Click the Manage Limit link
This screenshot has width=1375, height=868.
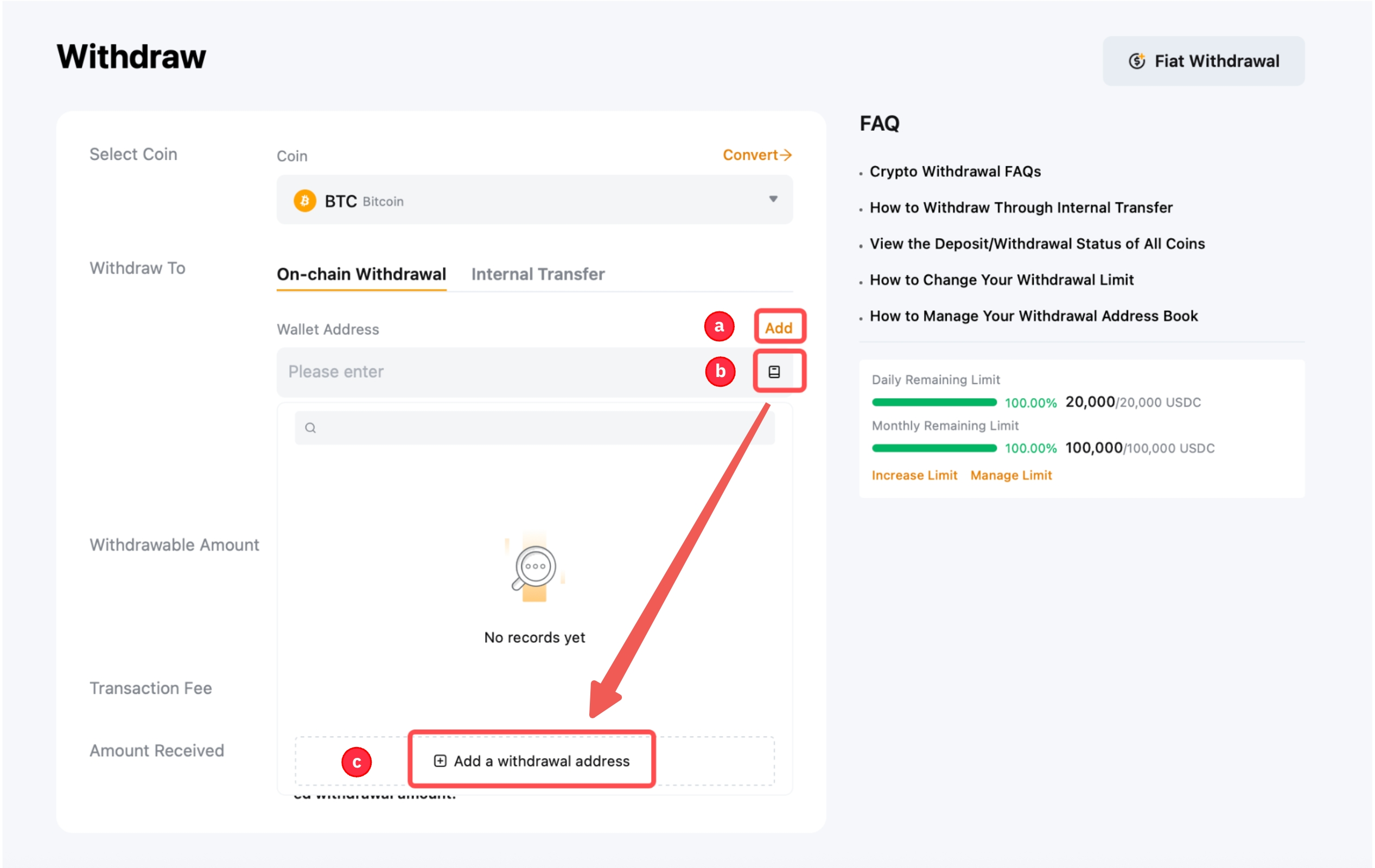point(1011,475)
